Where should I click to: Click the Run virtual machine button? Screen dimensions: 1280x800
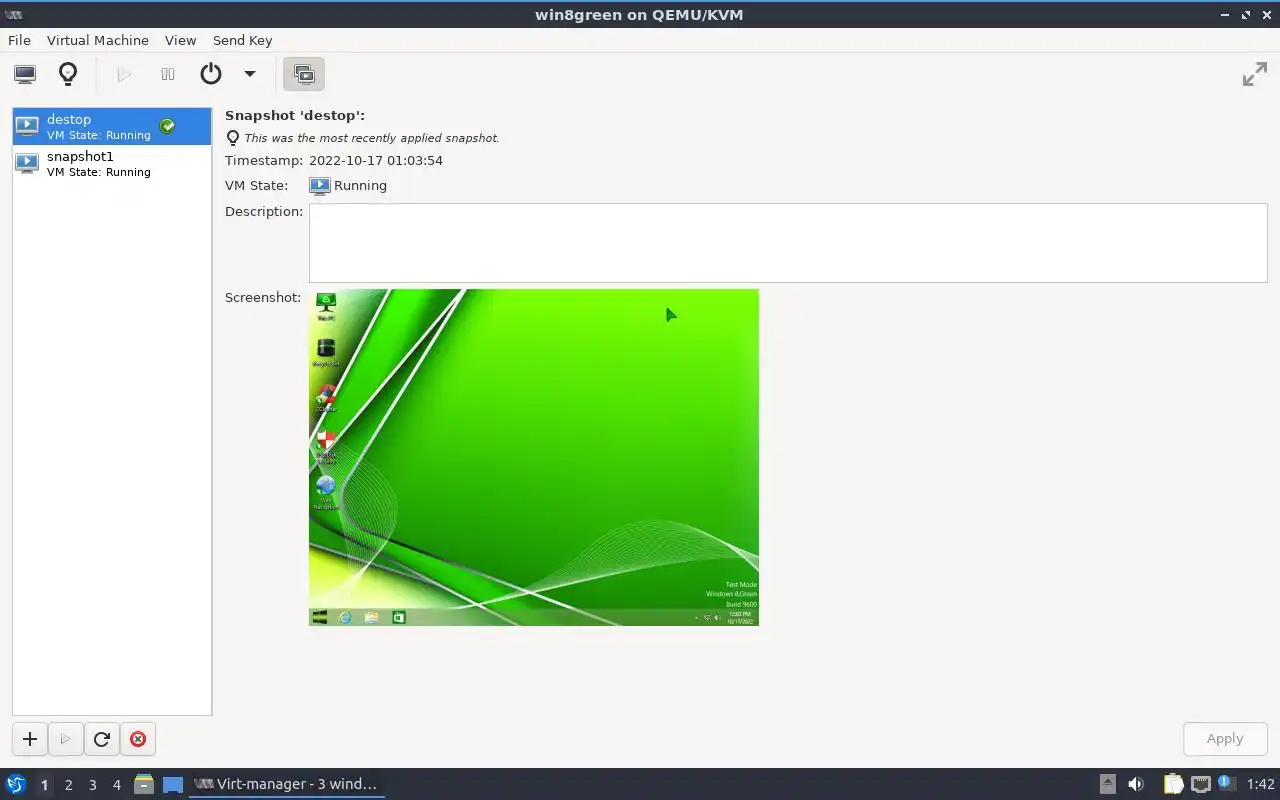pyautogui.click(x=124, y=74)
